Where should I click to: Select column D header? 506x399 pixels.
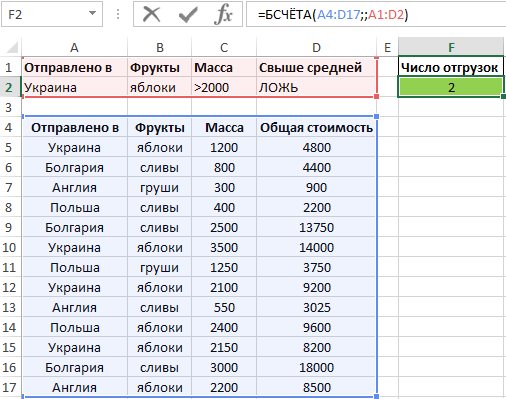pos(316,47)
